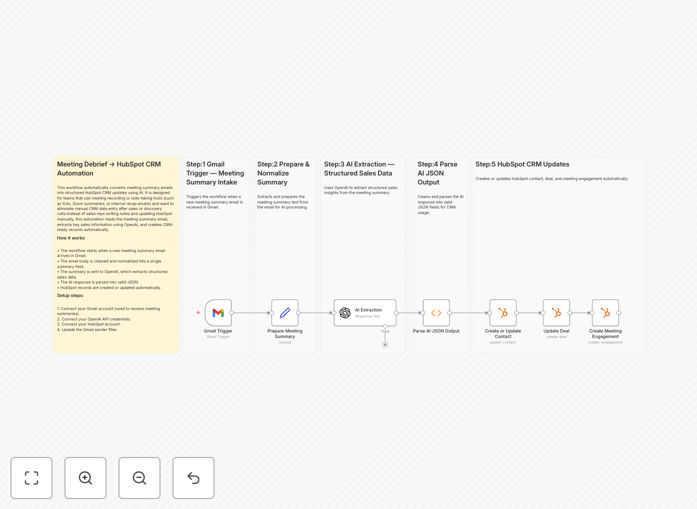Click the 'Create Meeting Engagement' node label
This screenshot has height=509, width=697.
605,334
